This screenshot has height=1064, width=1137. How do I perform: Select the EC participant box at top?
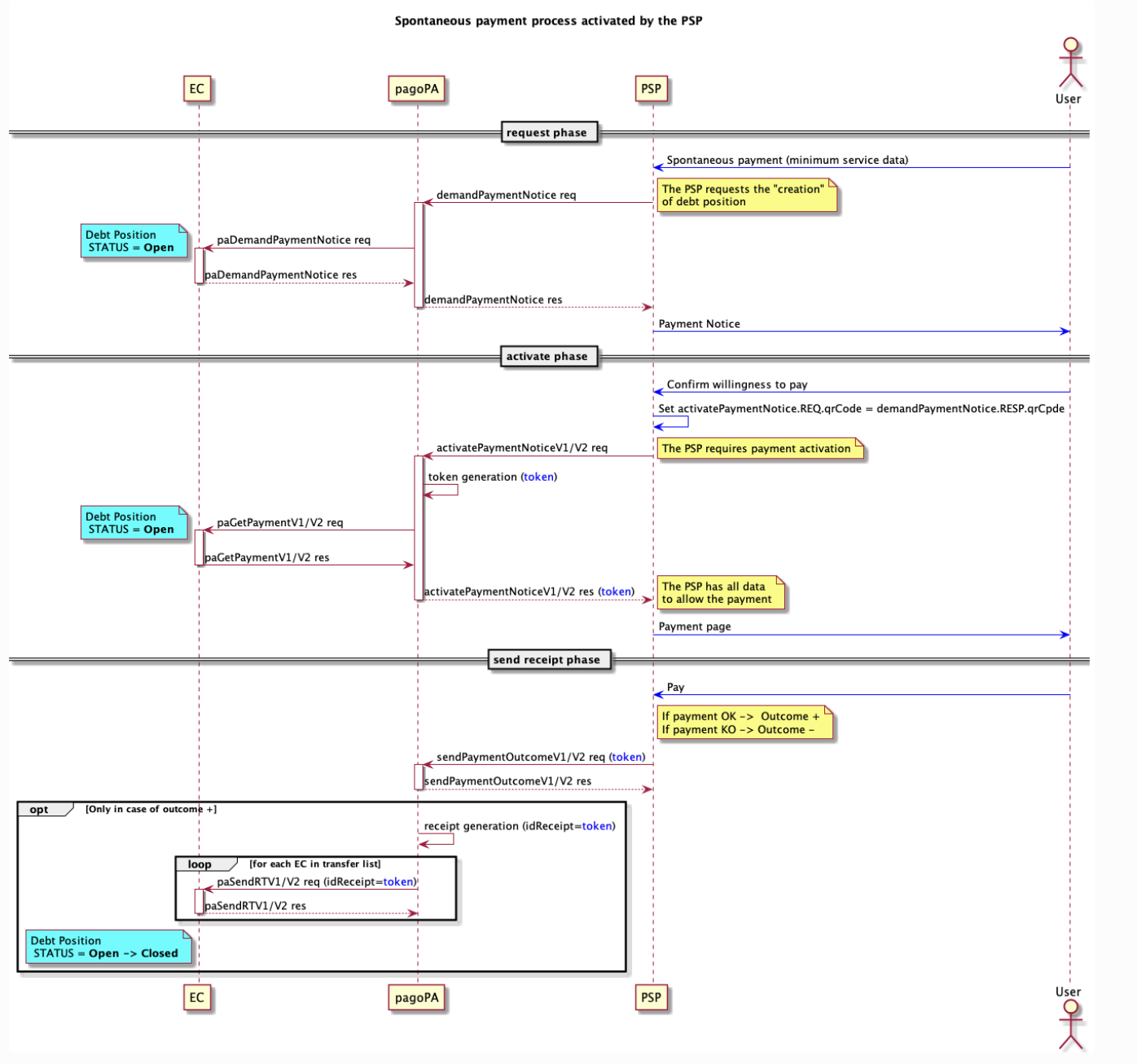pos(197,89)
